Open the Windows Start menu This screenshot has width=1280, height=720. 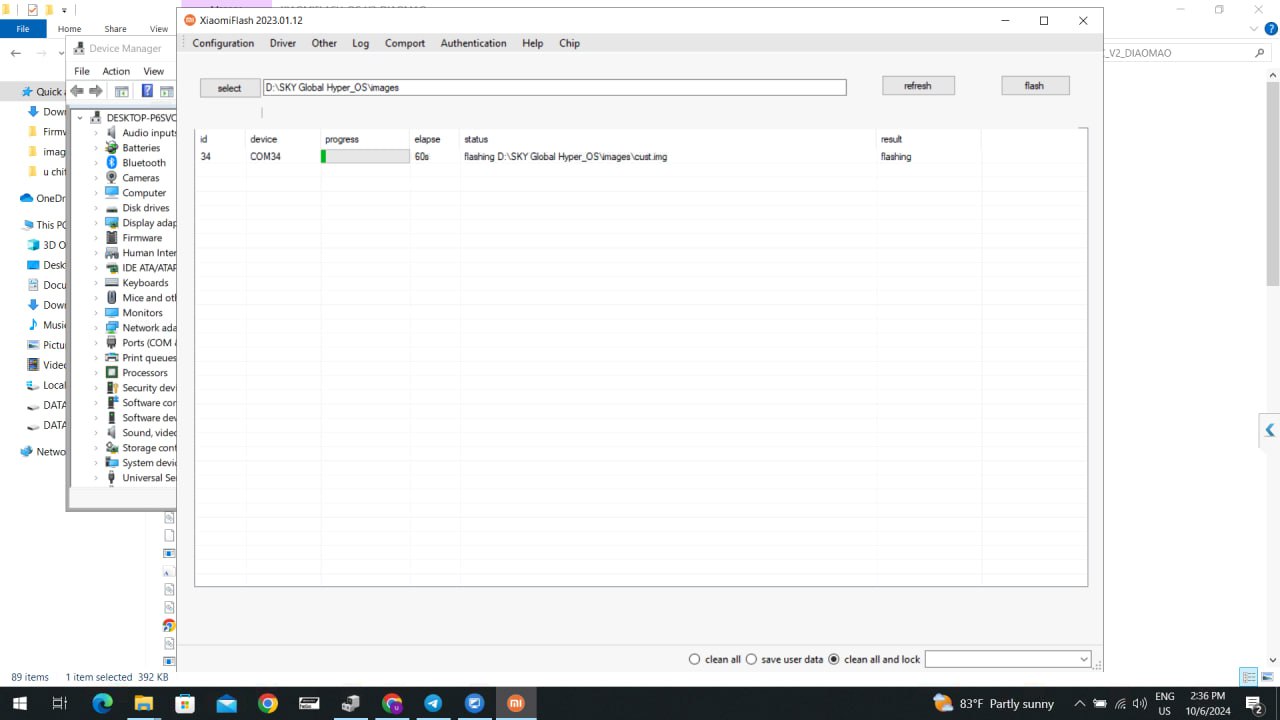click(19, 704)
